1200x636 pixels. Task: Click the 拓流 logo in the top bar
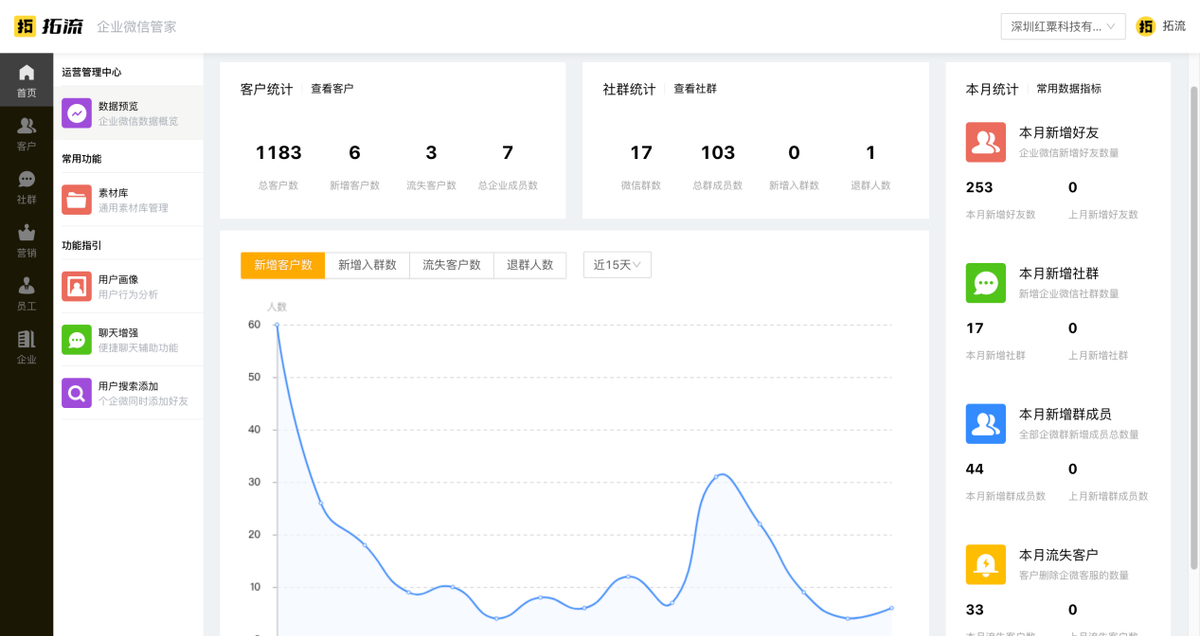52,26
